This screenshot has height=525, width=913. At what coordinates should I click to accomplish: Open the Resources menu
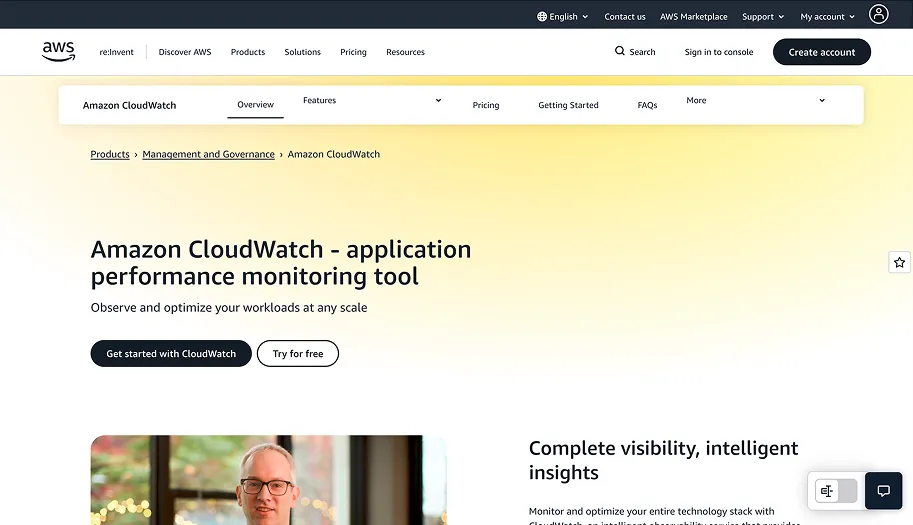(x=405, y=52)
